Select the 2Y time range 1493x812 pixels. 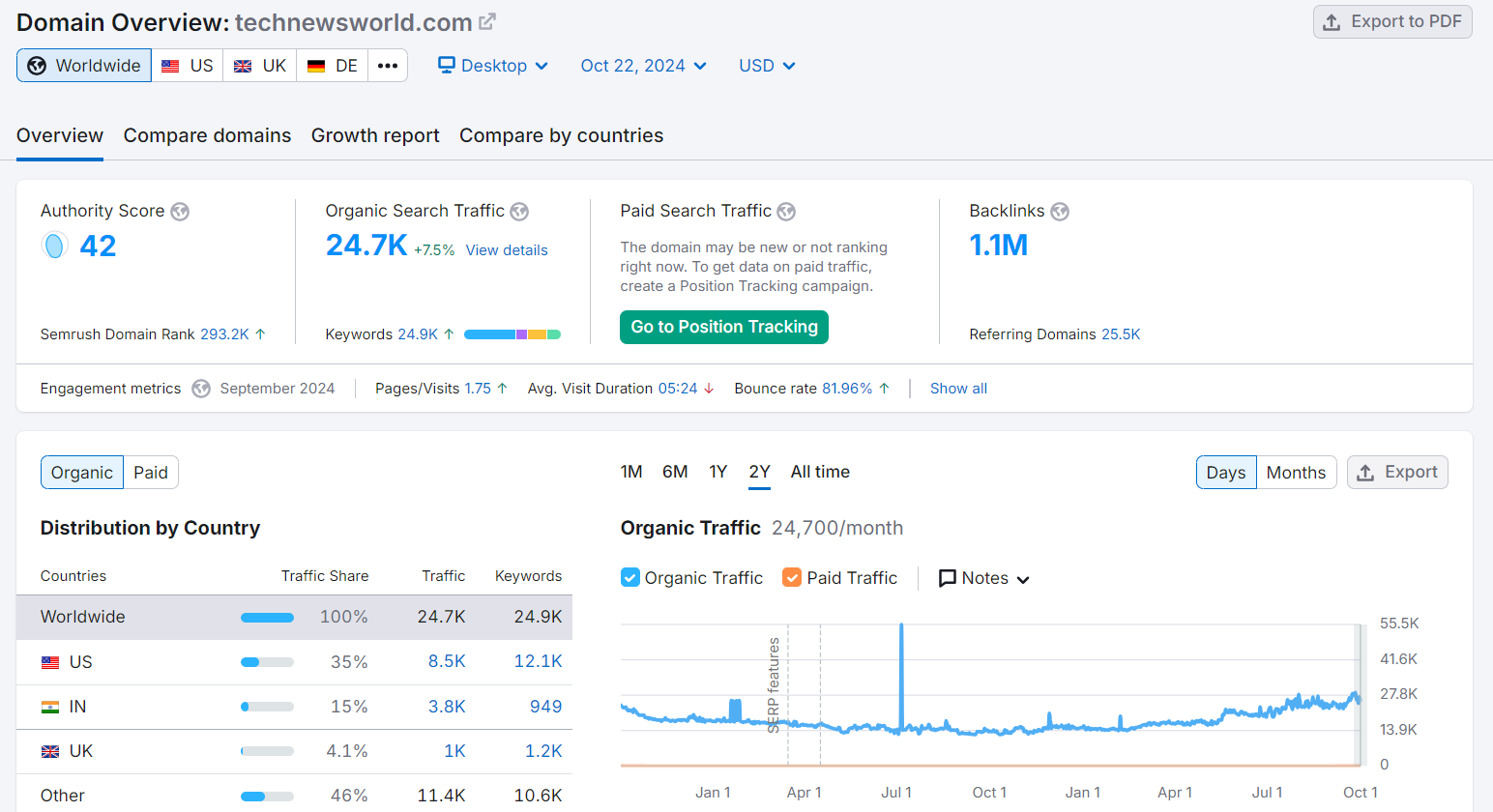click(759, 472)
